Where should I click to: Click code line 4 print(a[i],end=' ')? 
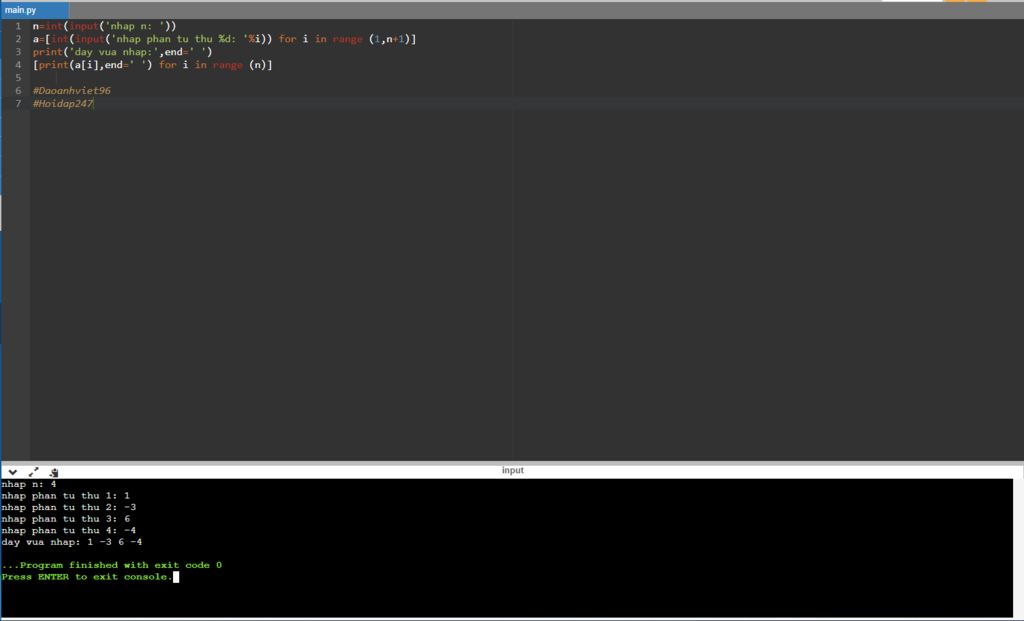pos(152,65)
